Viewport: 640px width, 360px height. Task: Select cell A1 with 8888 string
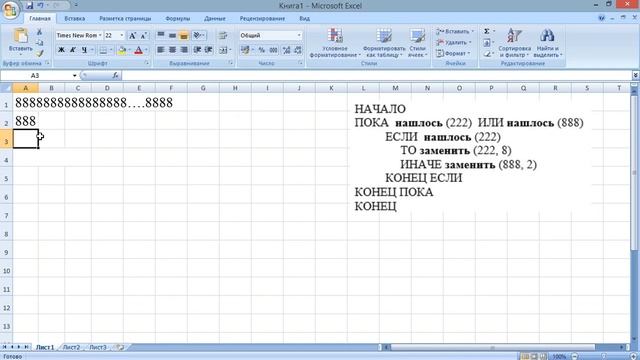click(25, 103)
